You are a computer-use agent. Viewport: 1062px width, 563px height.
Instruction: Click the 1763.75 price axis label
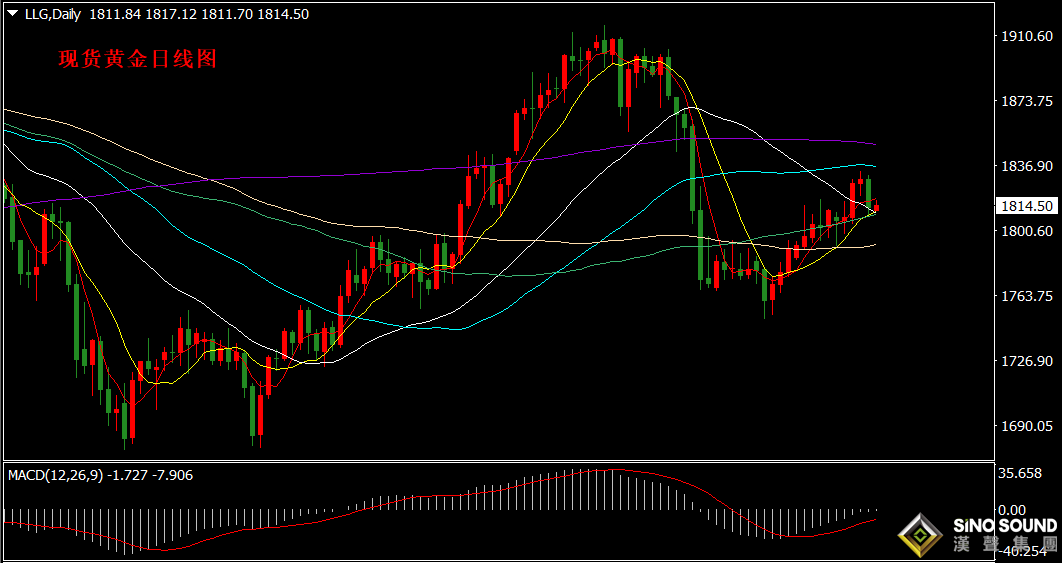click(x=1029, y=296)
